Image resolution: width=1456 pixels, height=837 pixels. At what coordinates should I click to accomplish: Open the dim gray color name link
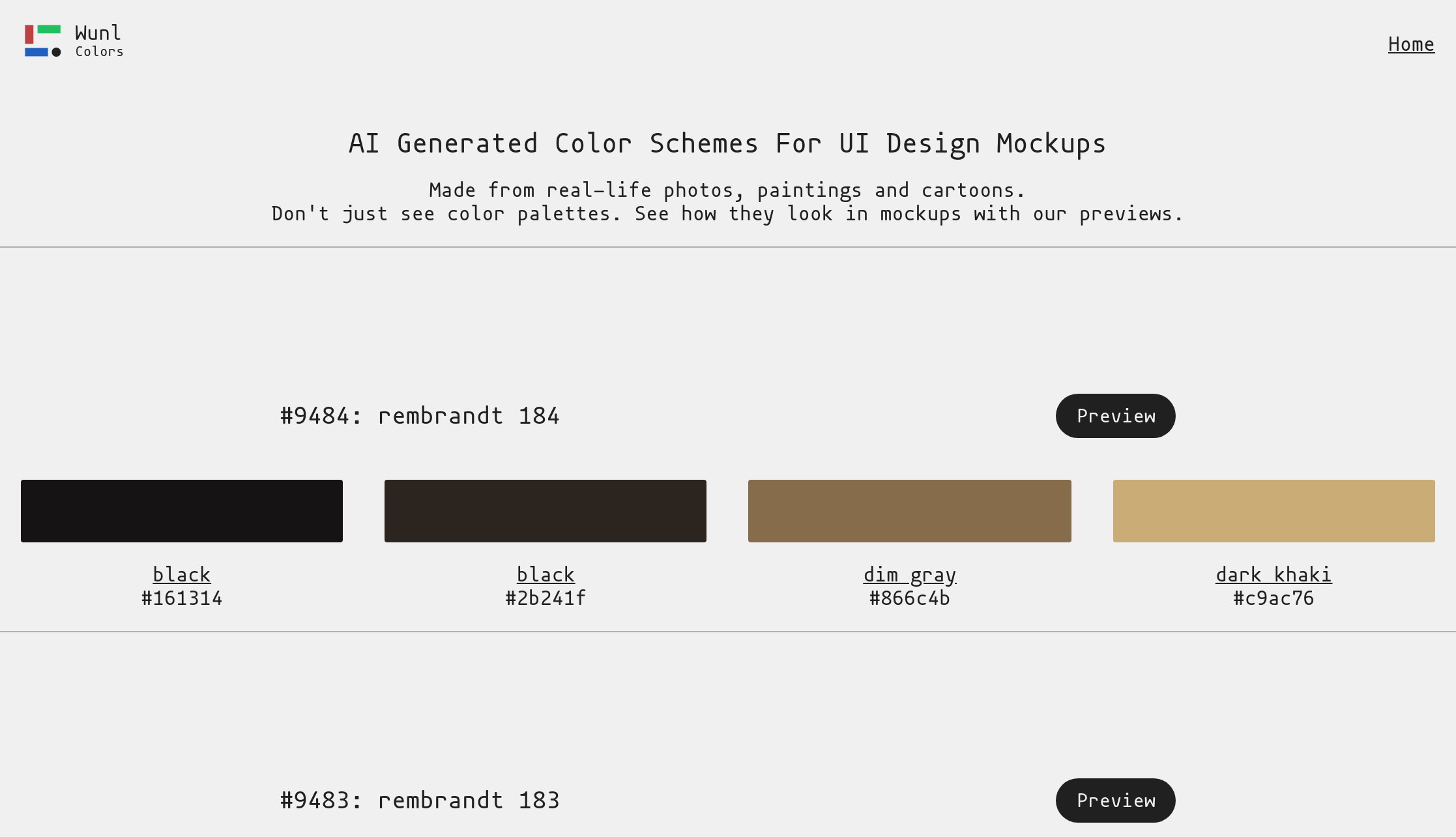(909, 574)
